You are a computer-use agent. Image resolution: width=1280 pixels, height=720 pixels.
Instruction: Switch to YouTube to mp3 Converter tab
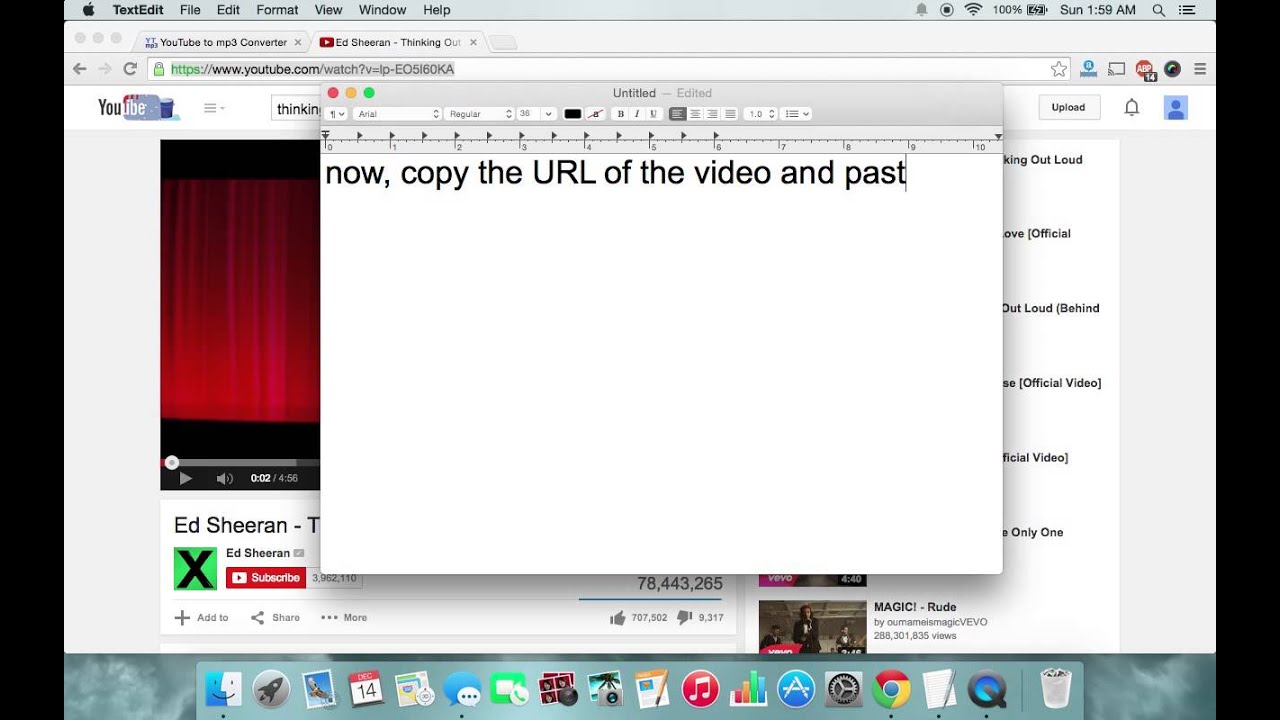[x=223, y=42]
